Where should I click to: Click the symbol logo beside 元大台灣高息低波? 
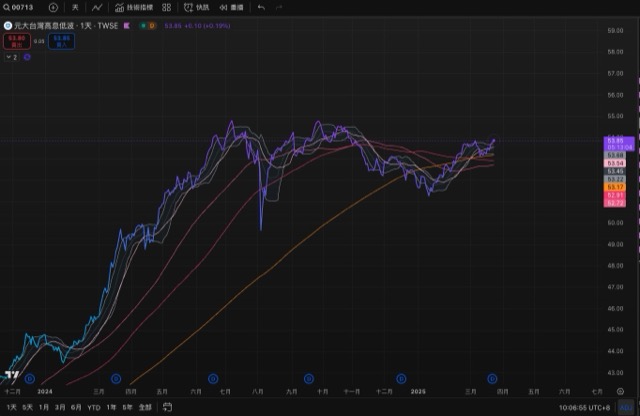8,26
